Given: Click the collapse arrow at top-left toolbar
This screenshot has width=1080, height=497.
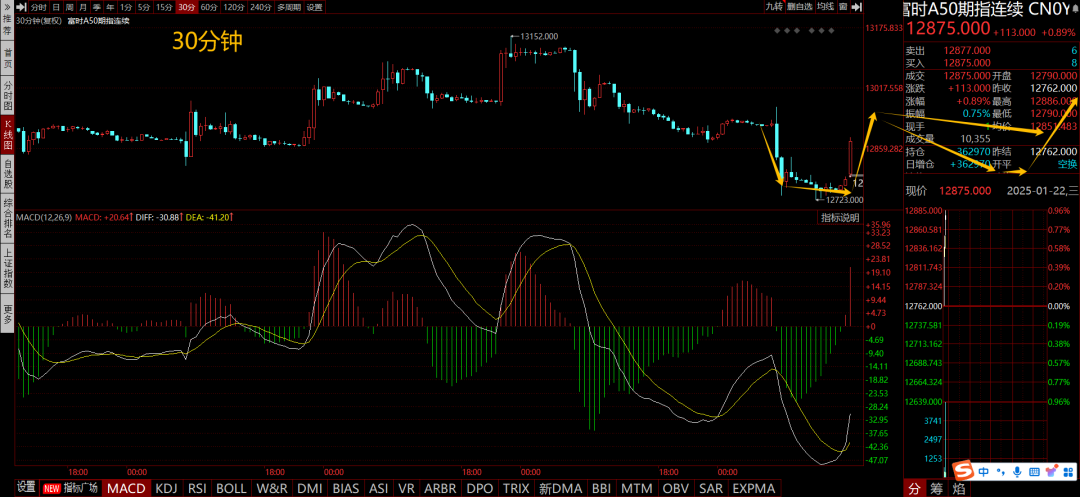Looking at the screenshot, I should pyautogui.click(x=21, y=7).
